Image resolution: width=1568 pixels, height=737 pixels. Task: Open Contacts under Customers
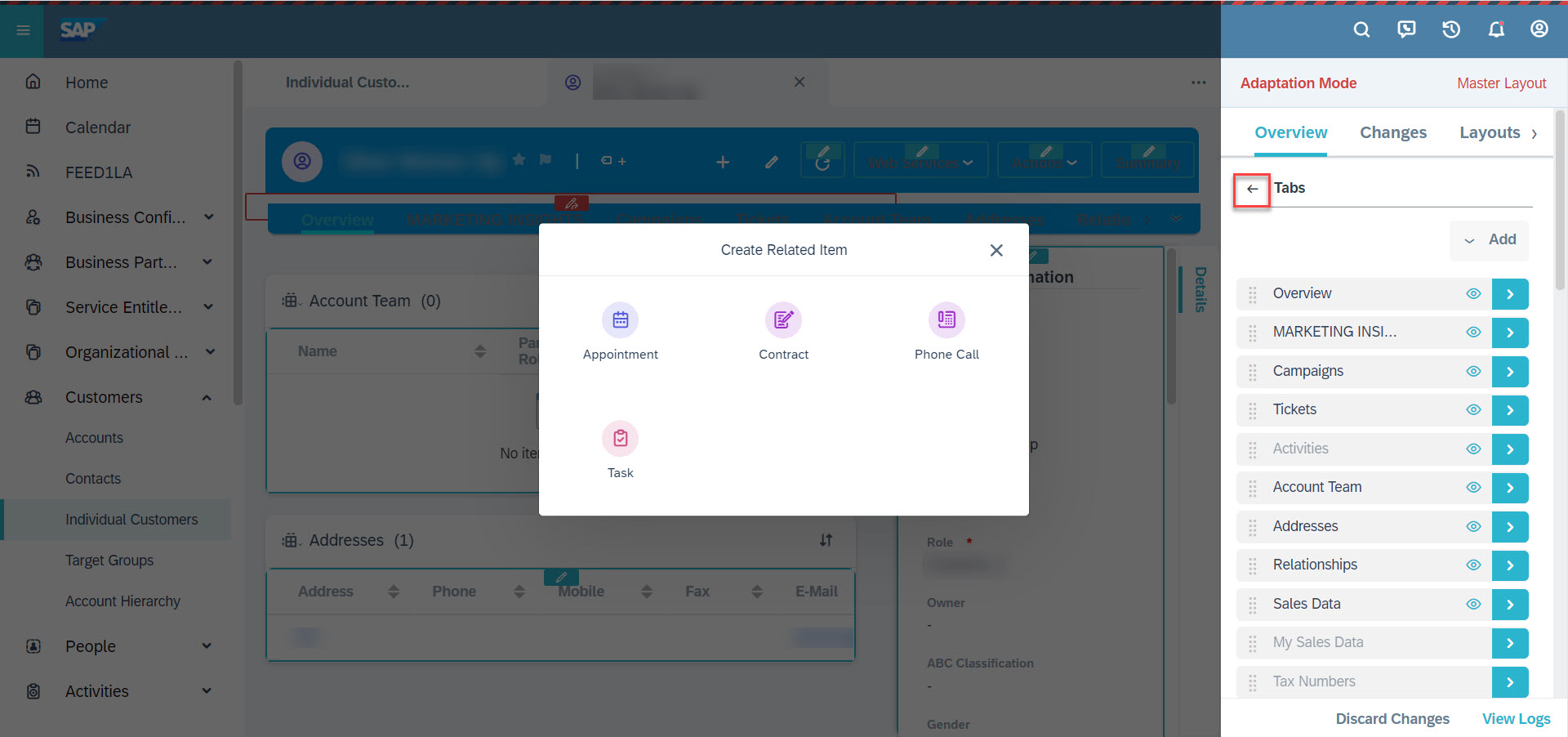93,479
